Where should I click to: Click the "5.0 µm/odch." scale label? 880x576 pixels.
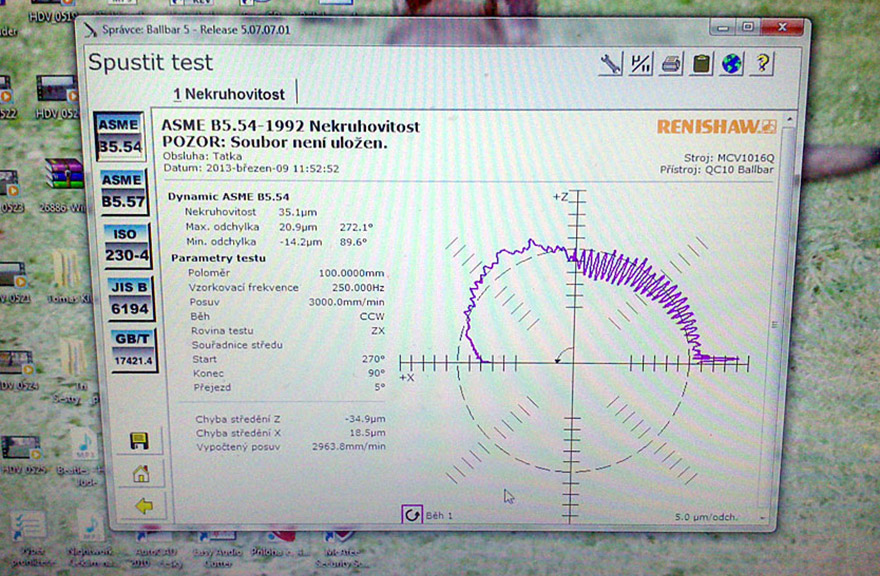coord(706,517)
